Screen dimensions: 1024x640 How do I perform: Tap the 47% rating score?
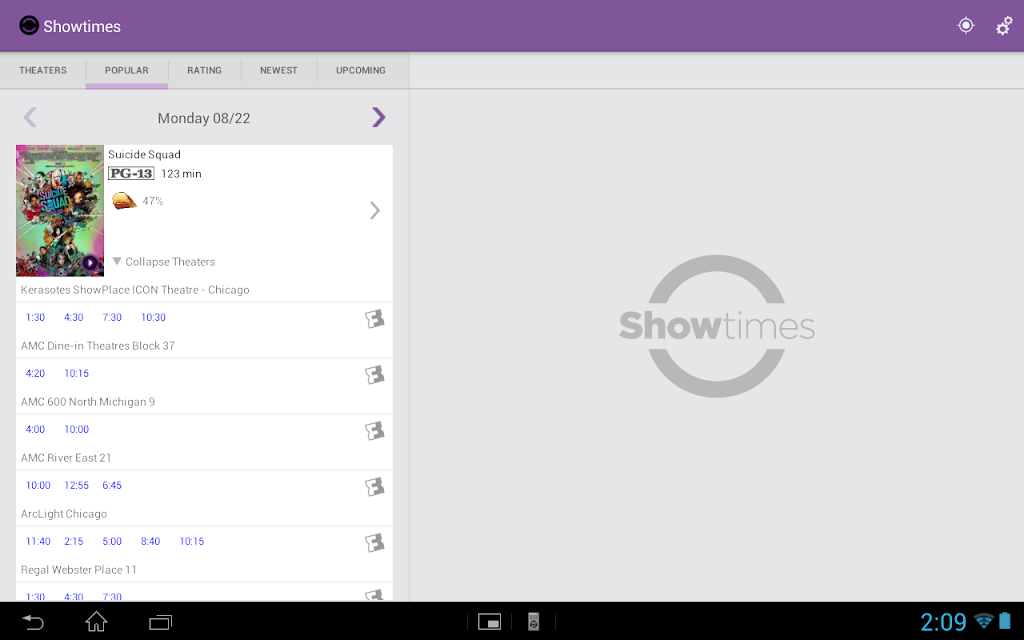coord(153,201)
